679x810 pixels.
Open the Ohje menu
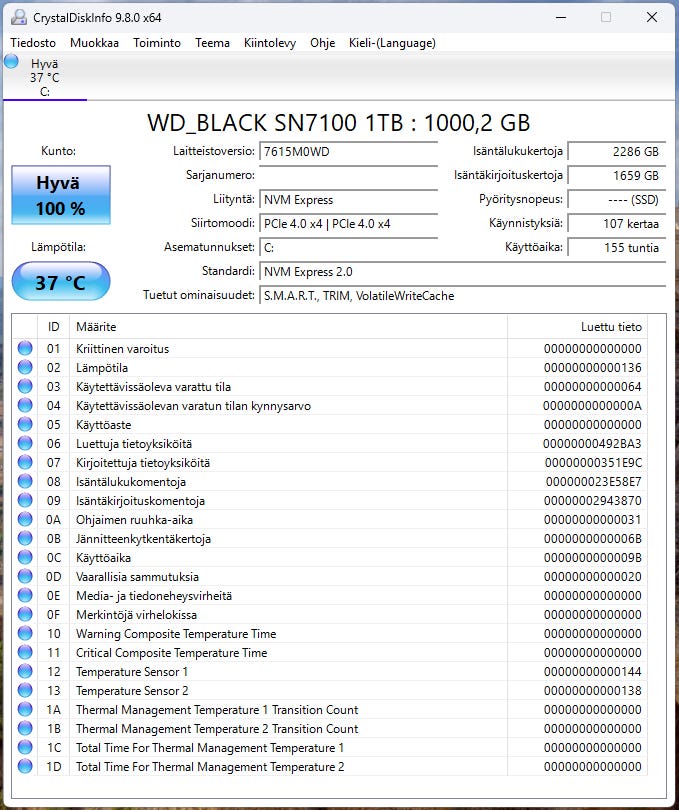(322, 43)
